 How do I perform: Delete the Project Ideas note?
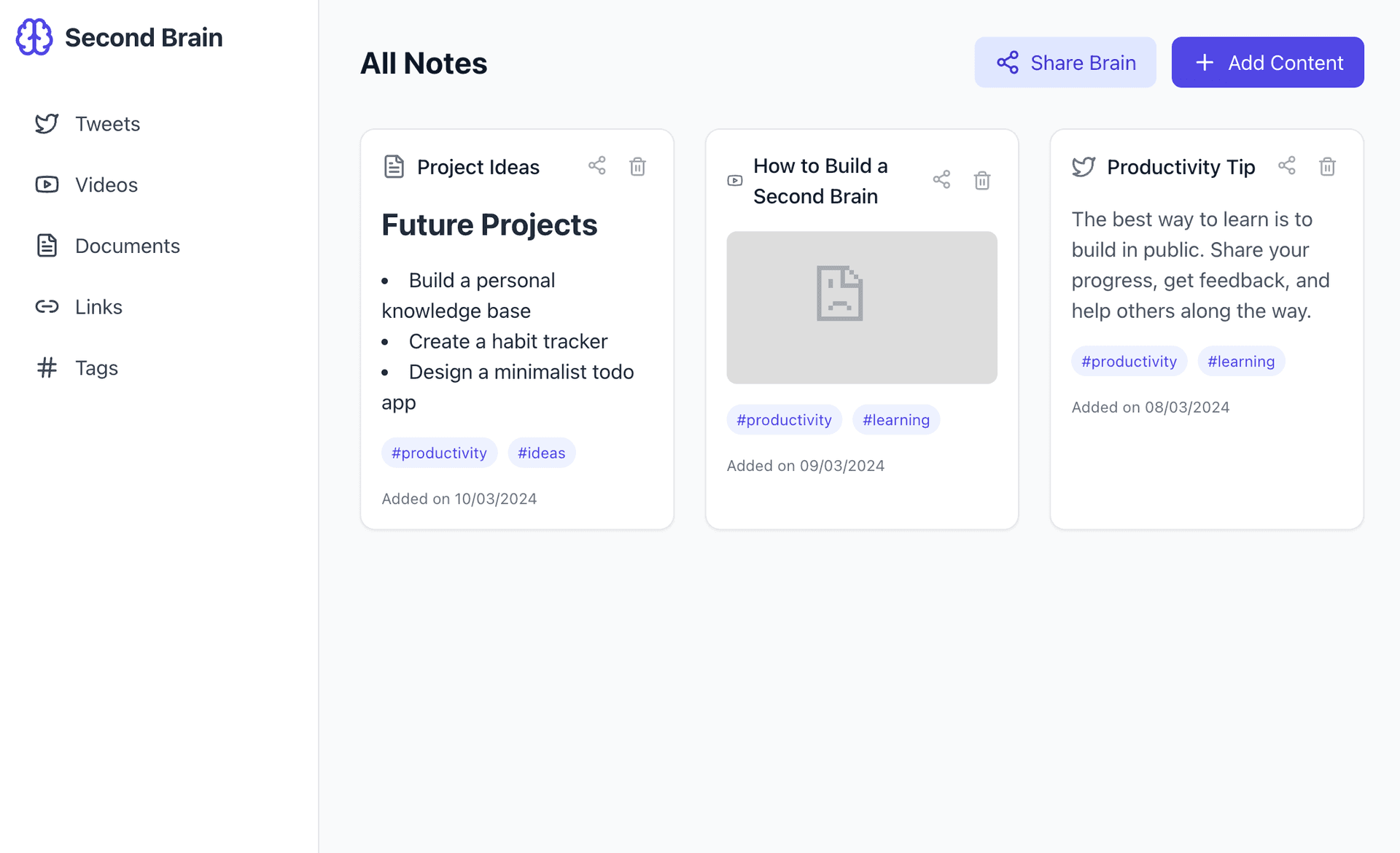click(x=637, y=166)
